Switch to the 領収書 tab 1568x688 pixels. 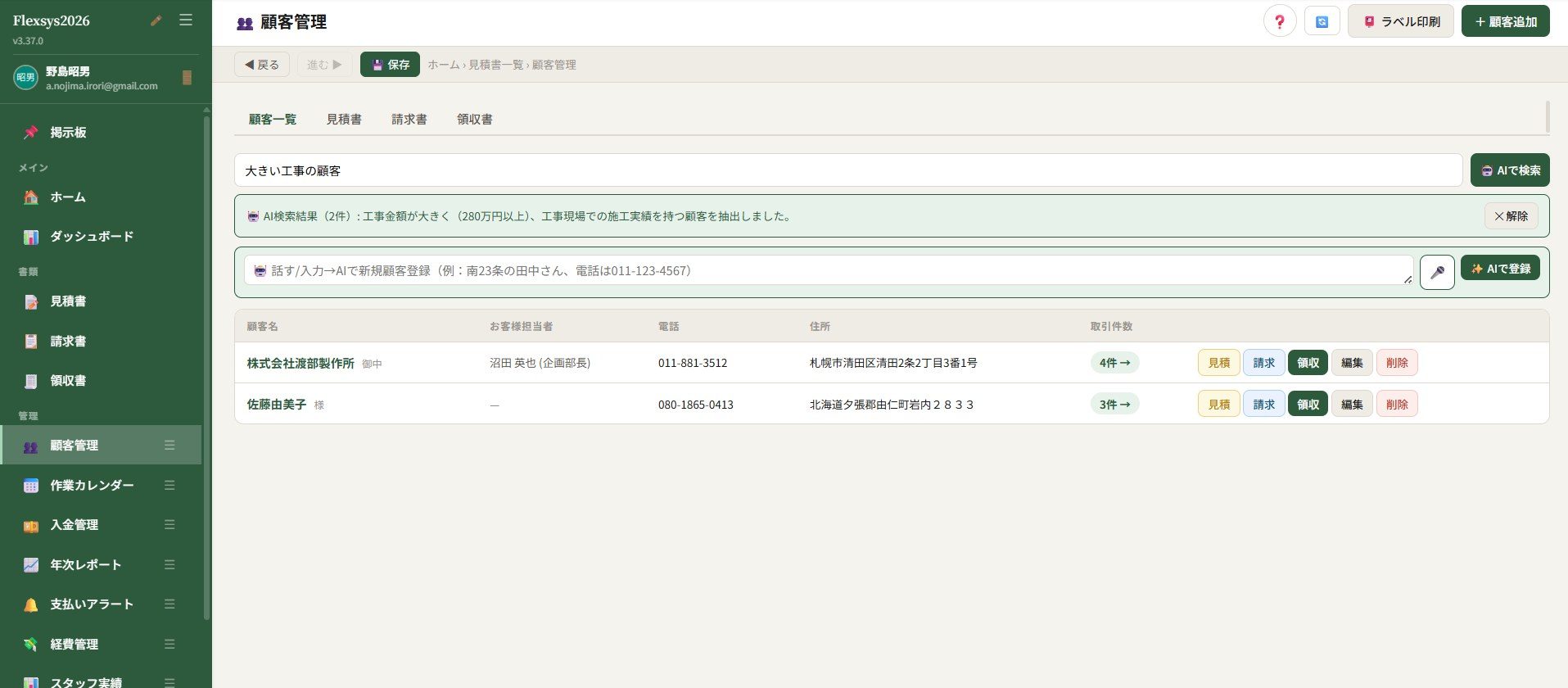(475, 119)
